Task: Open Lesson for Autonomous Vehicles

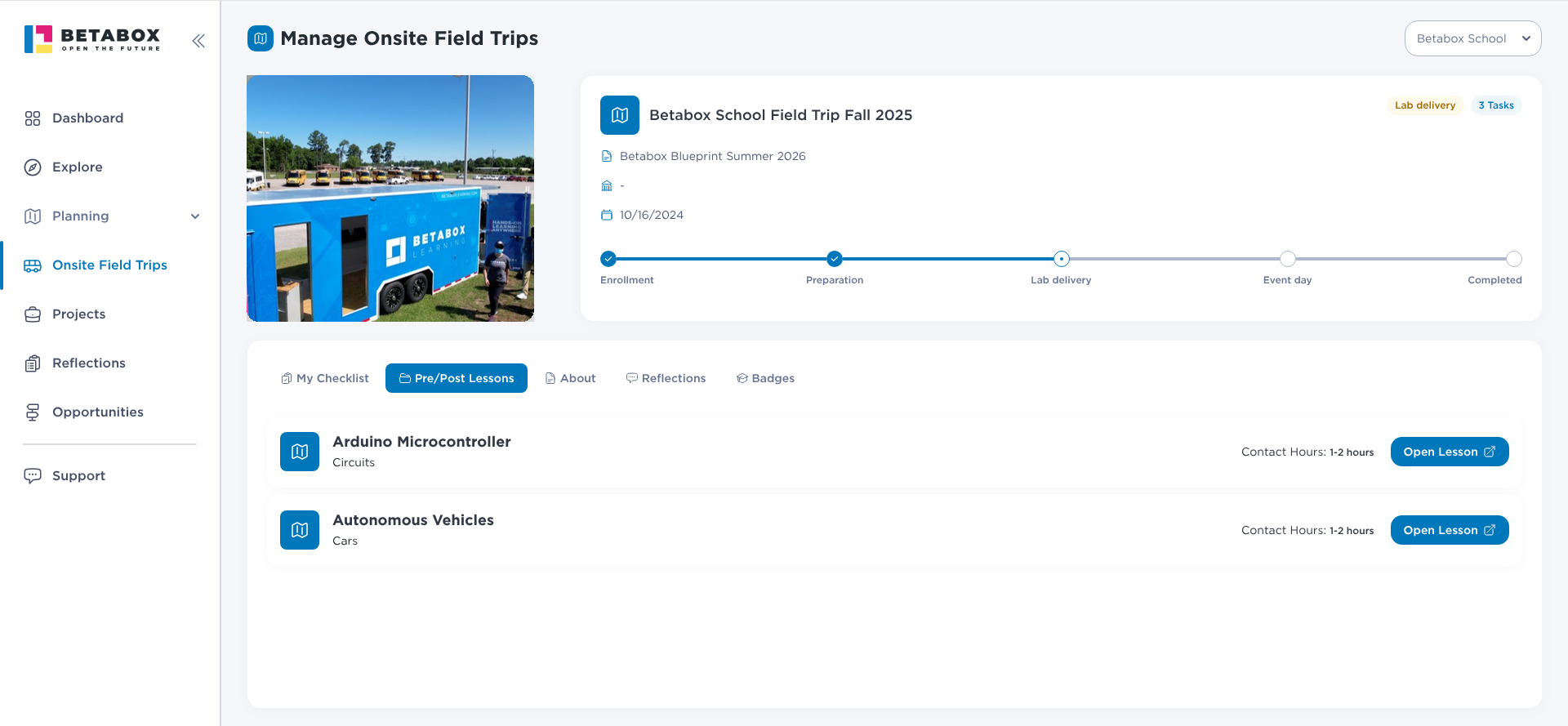Action: tap(1450, 530)
